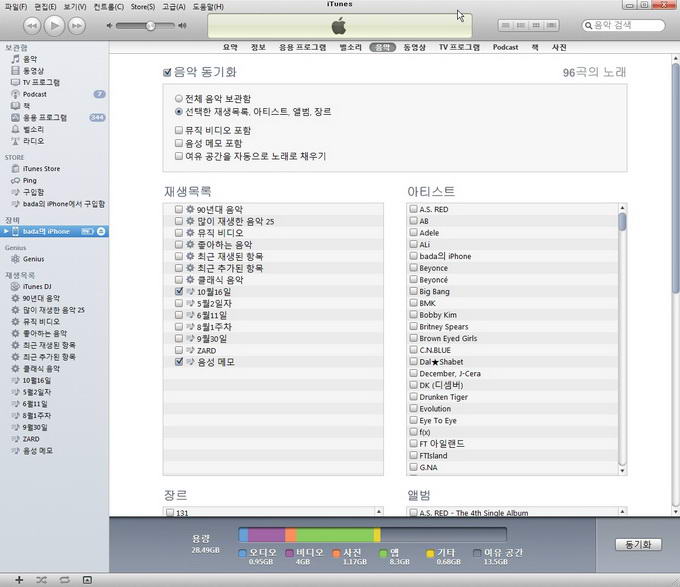Image resolution: width=680 pixels, height=587 pixels.
Task: Switch to 응용 프로그램 tab
Action: coord(302,47)
